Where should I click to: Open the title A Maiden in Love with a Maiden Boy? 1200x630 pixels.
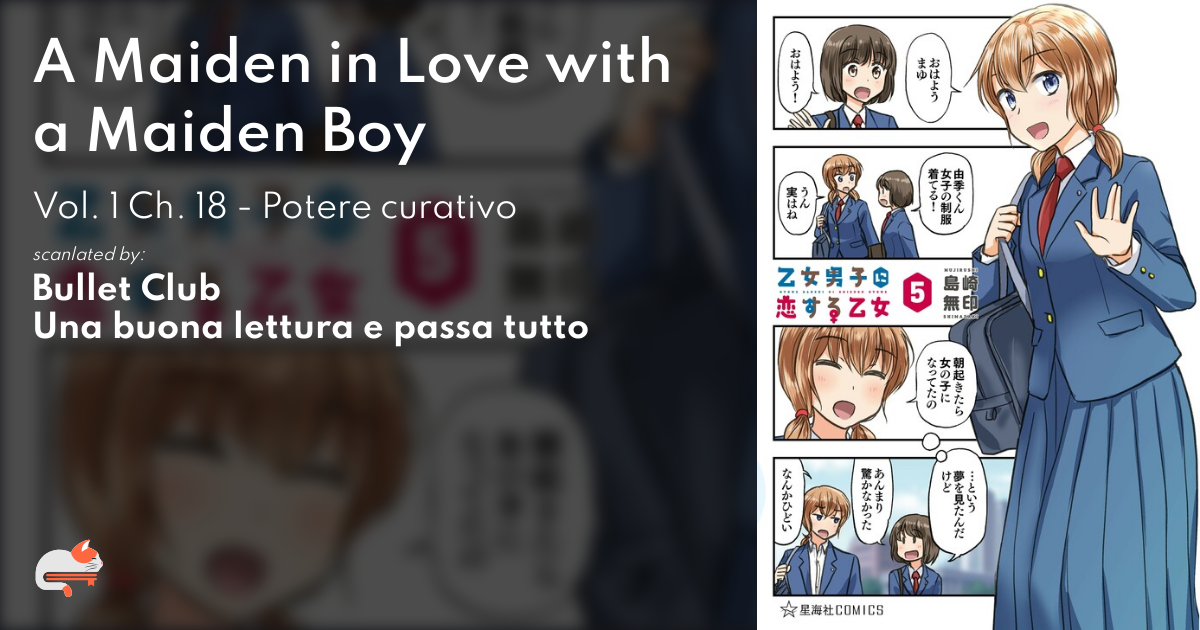coord(352,98)
